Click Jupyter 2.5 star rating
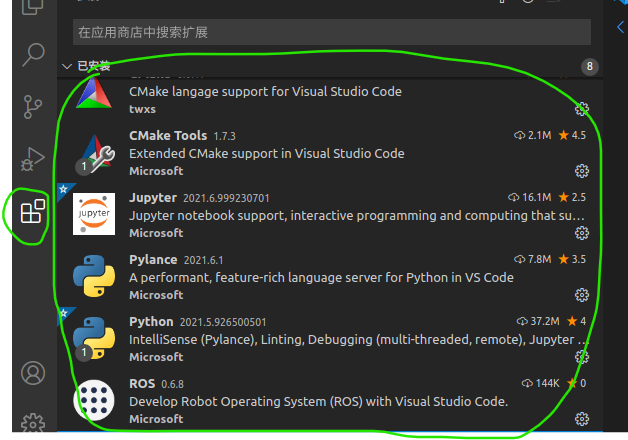This screenshot has width=628, height=440. click(572, 197)
